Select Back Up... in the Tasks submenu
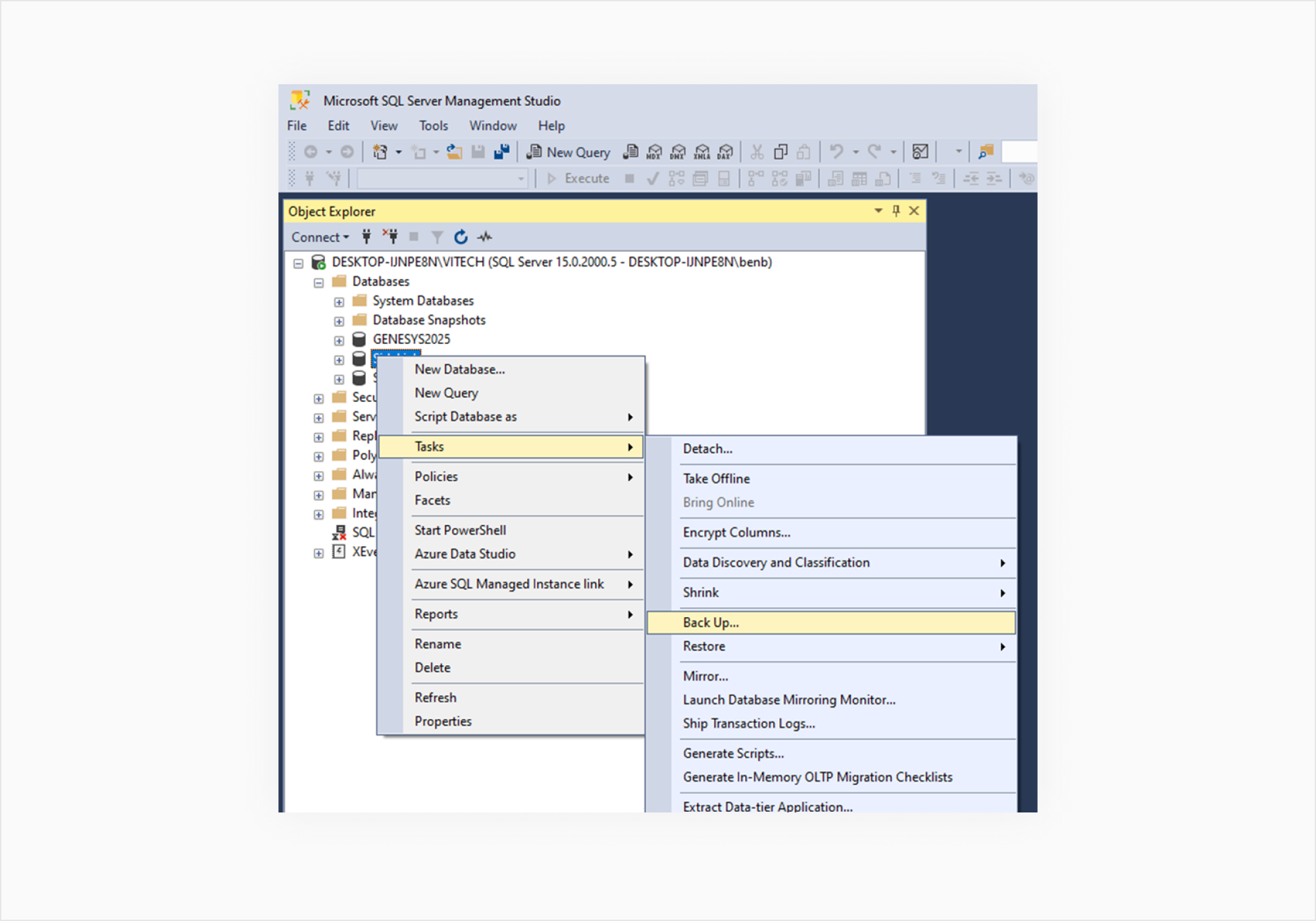 (711, 622)
